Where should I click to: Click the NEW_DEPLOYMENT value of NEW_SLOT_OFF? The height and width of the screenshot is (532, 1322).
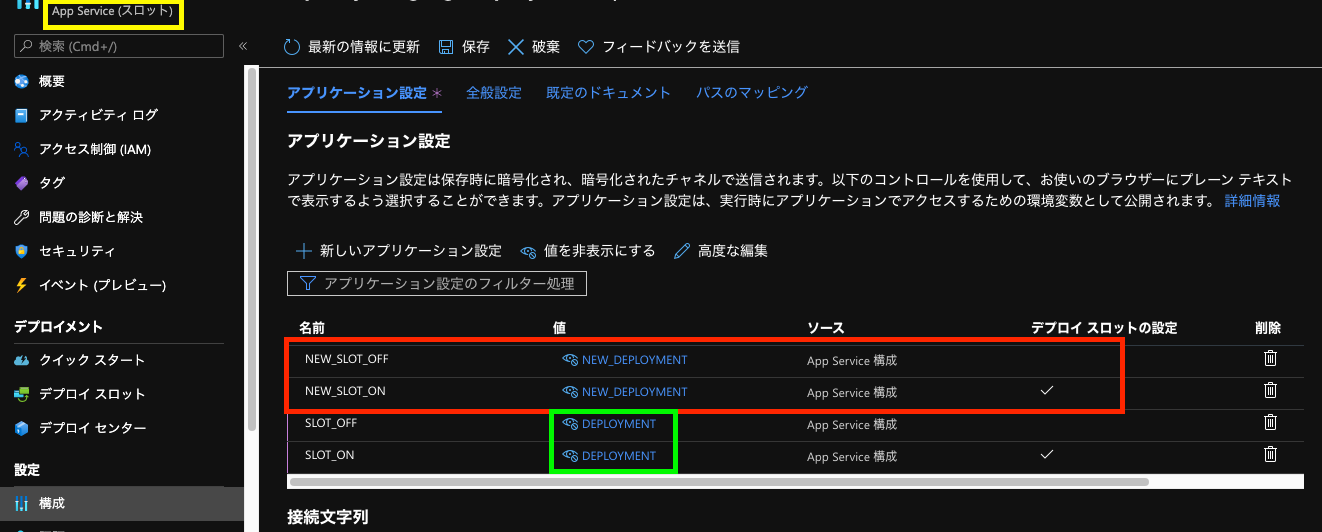pos(634,360)
